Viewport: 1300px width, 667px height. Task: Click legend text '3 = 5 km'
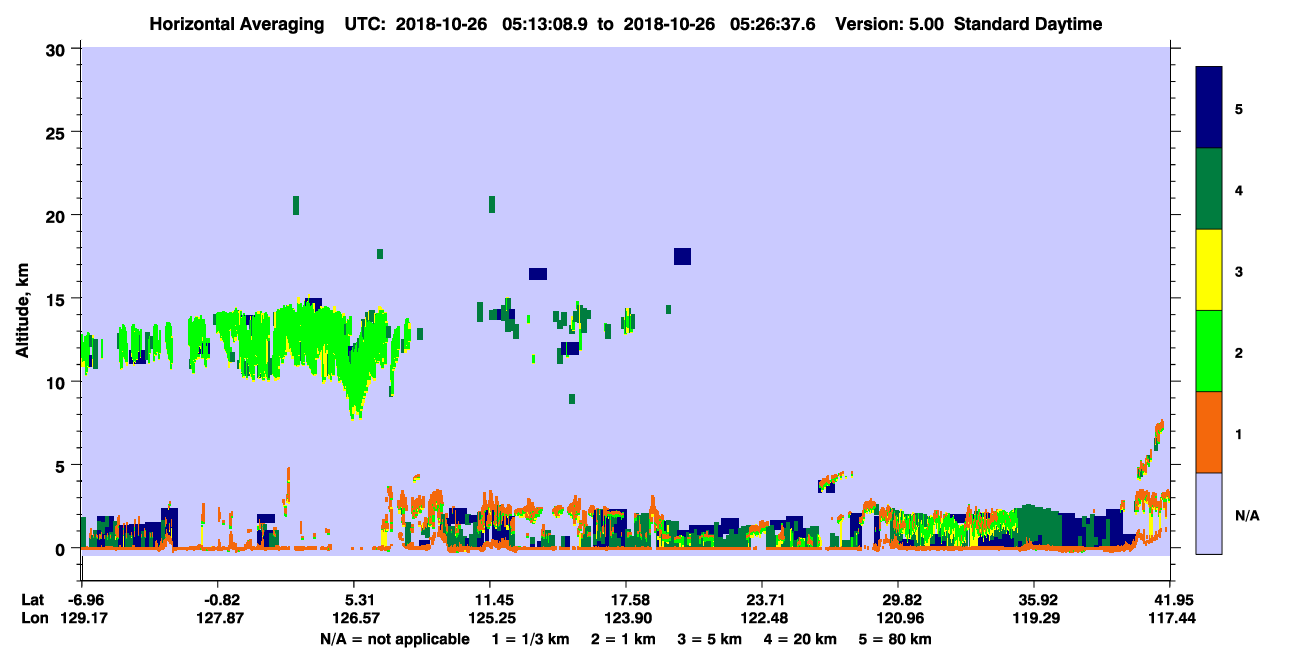point(710,639)
